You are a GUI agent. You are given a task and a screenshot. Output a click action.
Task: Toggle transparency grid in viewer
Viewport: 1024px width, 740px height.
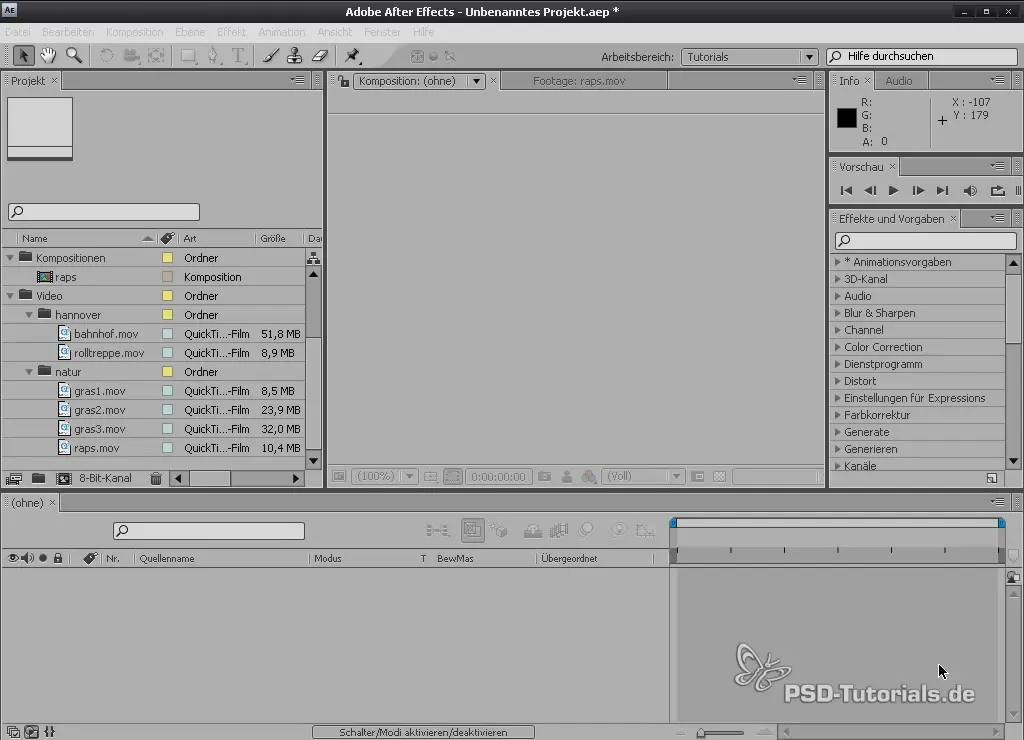click(x=720, y=477)
